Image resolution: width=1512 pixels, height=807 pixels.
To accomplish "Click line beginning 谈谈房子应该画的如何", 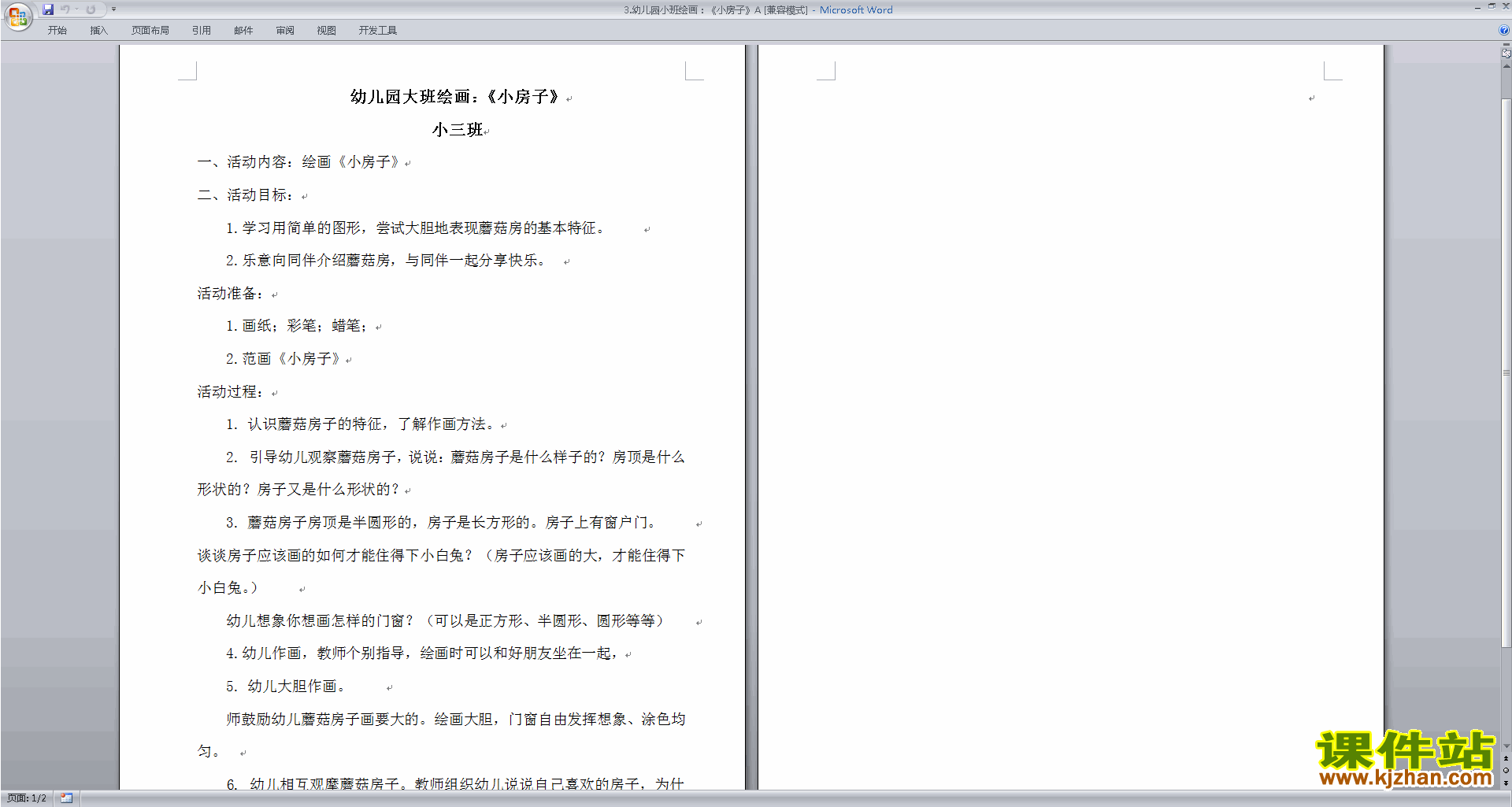I will click(441, 556).
